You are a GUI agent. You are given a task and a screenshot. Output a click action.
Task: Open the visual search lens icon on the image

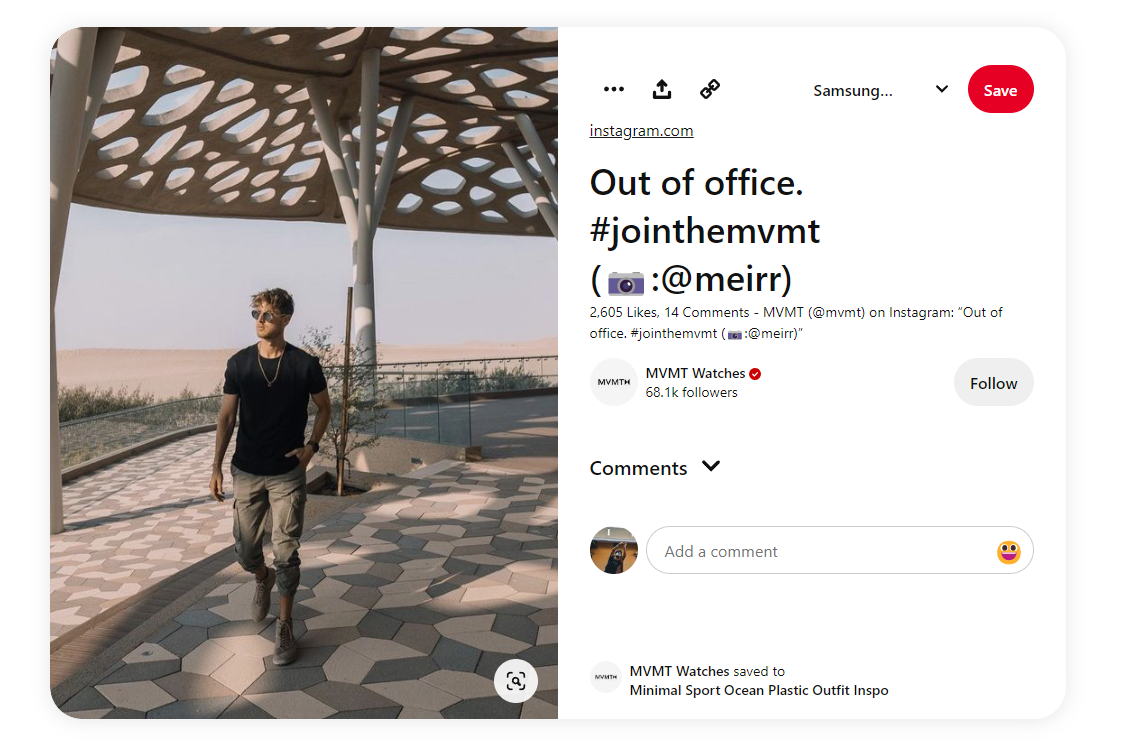click(x=515, y=680)
